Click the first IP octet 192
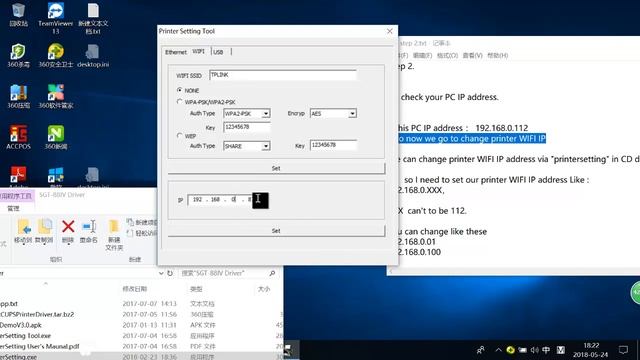640x360 pixels. [x=198, y=200]
